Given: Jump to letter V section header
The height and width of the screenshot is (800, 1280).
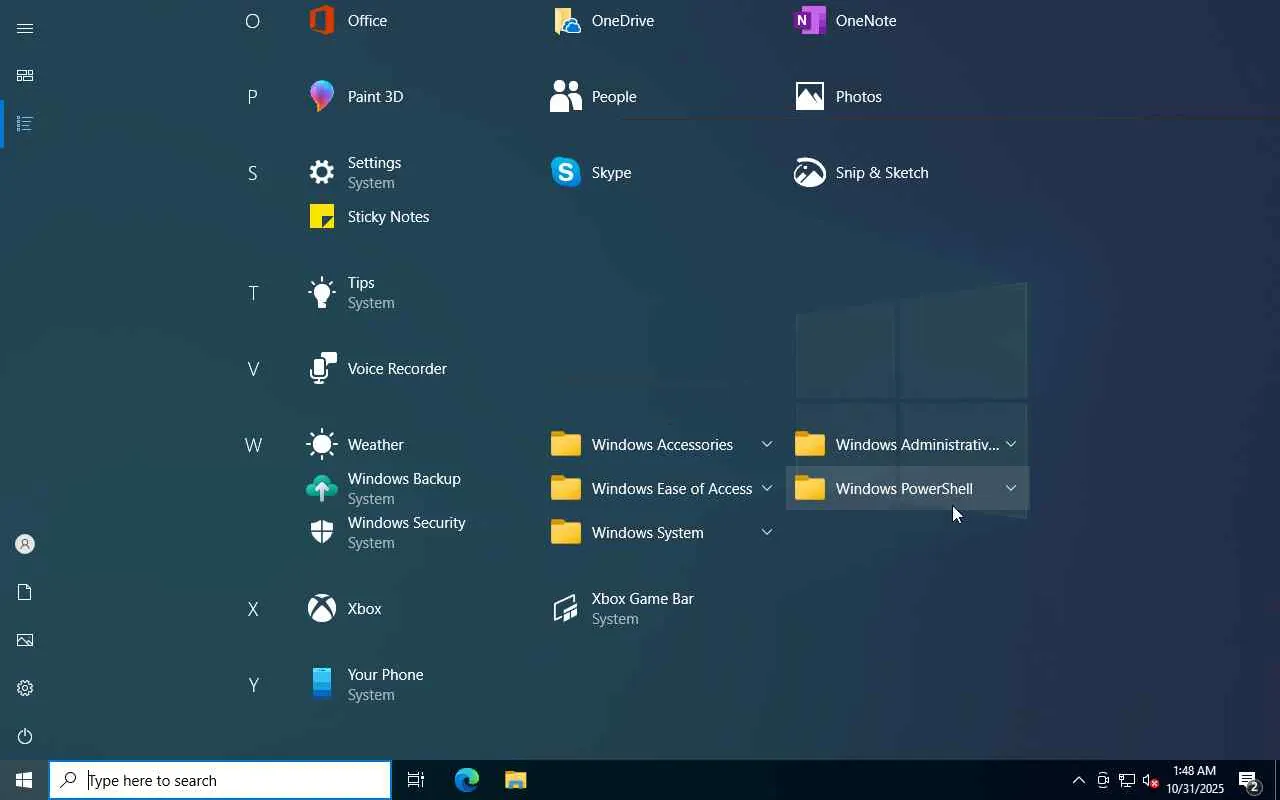Looking at the screenshot, I should [x=253, y=368].
